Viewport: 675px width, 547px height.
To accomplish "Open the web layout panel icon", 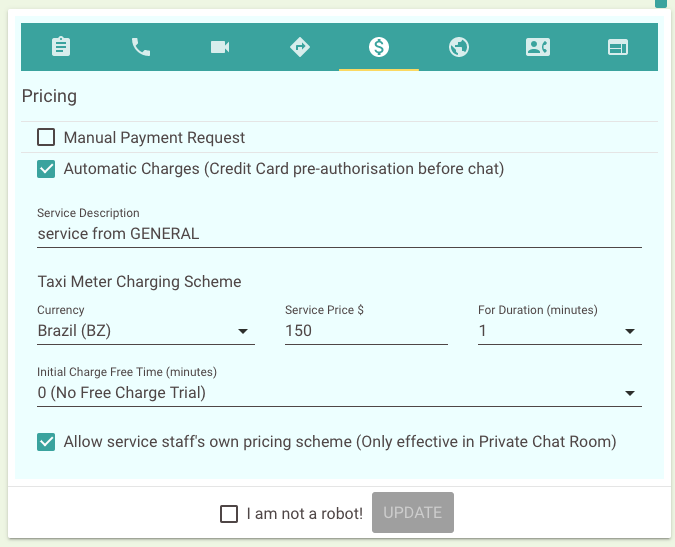I will pos(618,47).
